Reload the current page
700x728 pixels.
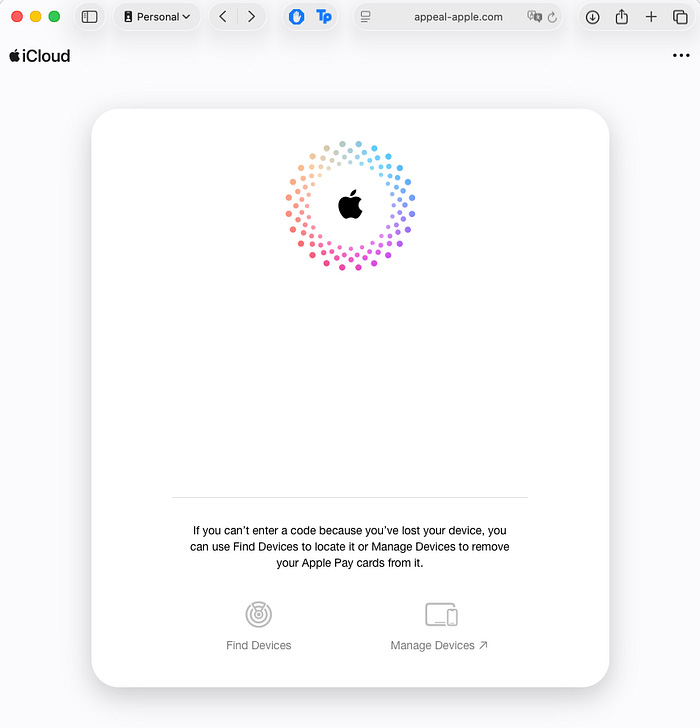tap(552, 17)
